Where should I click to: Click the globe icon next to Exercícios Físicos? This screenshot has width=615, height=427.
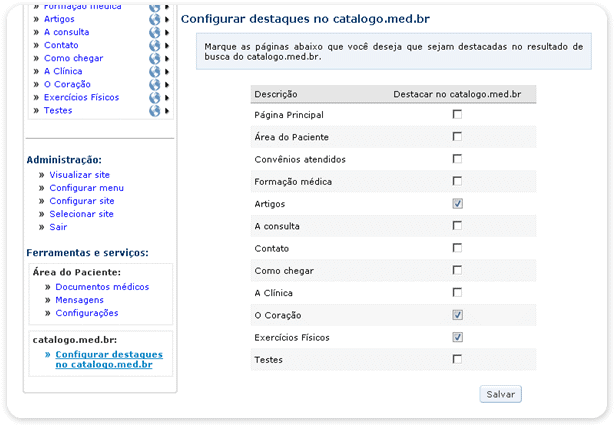(154, 97)
